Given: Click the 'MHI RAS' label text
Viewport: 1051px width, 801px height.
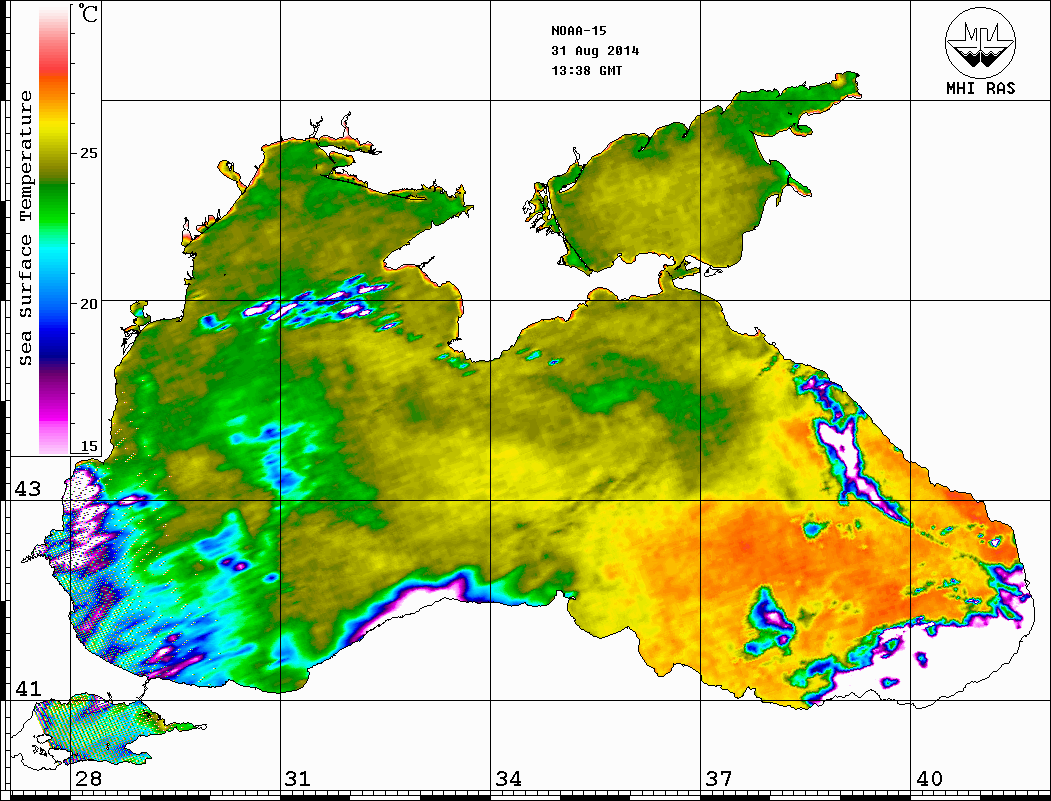Looking at the screenshot, I should click(981, 88).
